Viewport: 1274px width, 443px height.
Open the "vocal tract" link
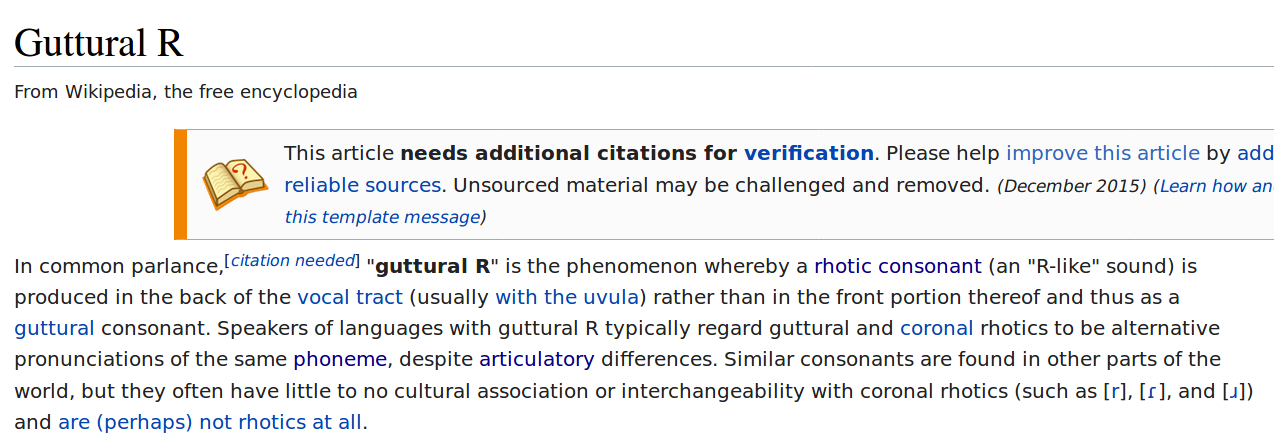point(349,297)
